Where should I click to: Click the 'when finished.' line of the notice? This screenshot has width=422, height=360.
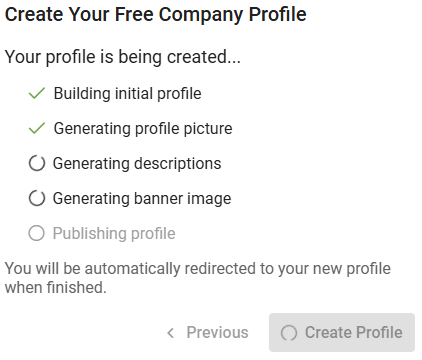click(x=56, y=287)
